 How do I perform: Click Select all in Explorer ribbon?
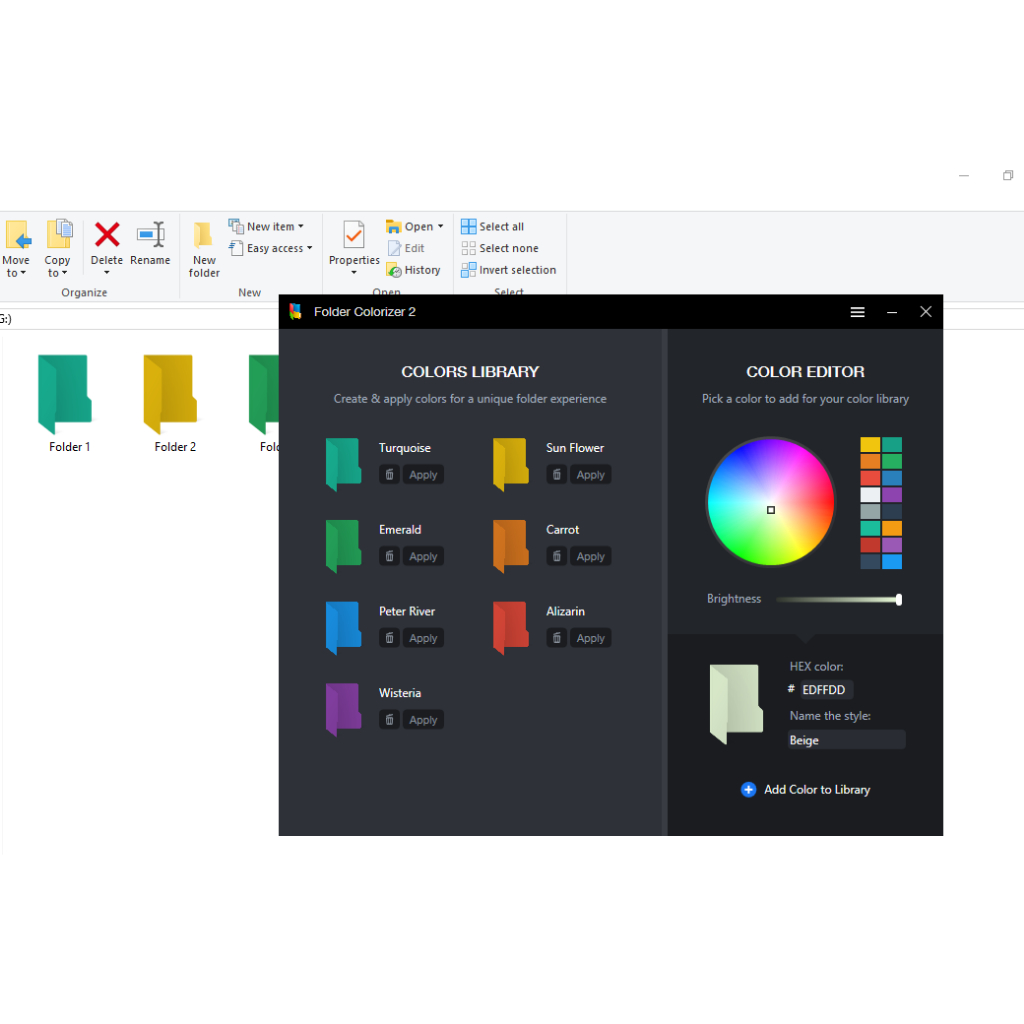[x=492, y=227]
